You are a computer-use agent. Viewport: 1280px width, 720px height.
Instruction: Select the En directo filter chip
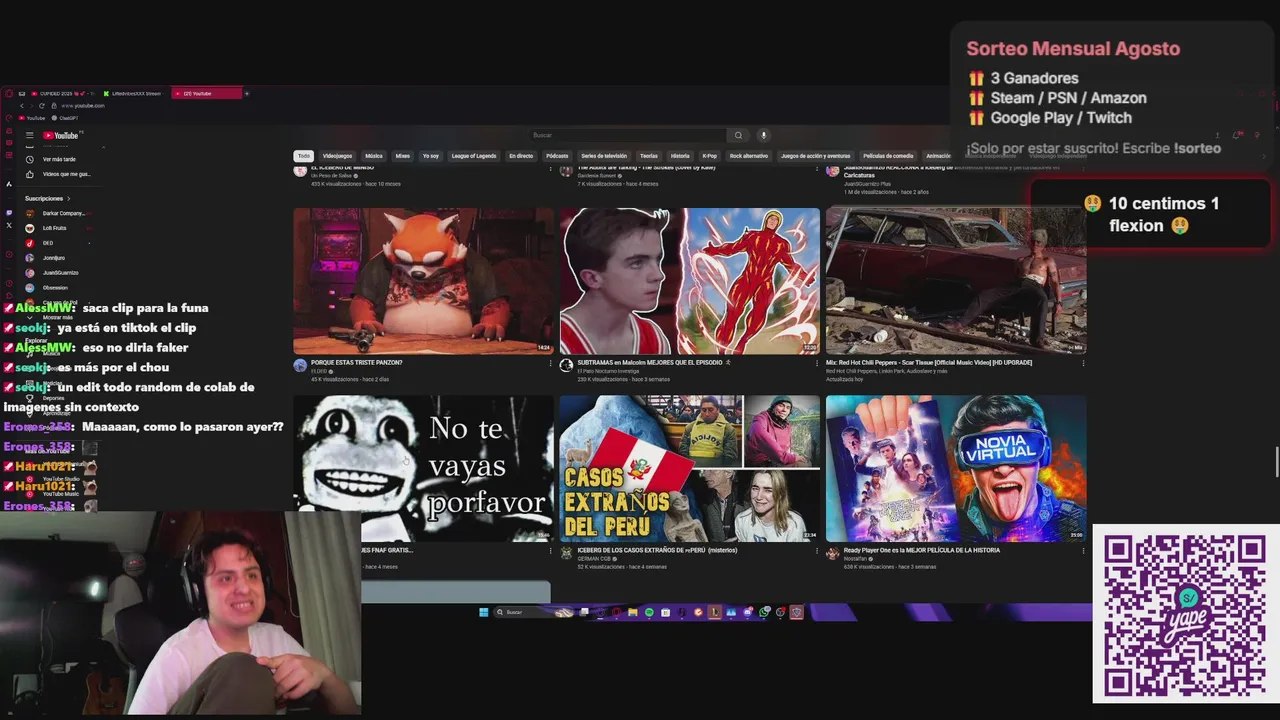pos(521,156)
